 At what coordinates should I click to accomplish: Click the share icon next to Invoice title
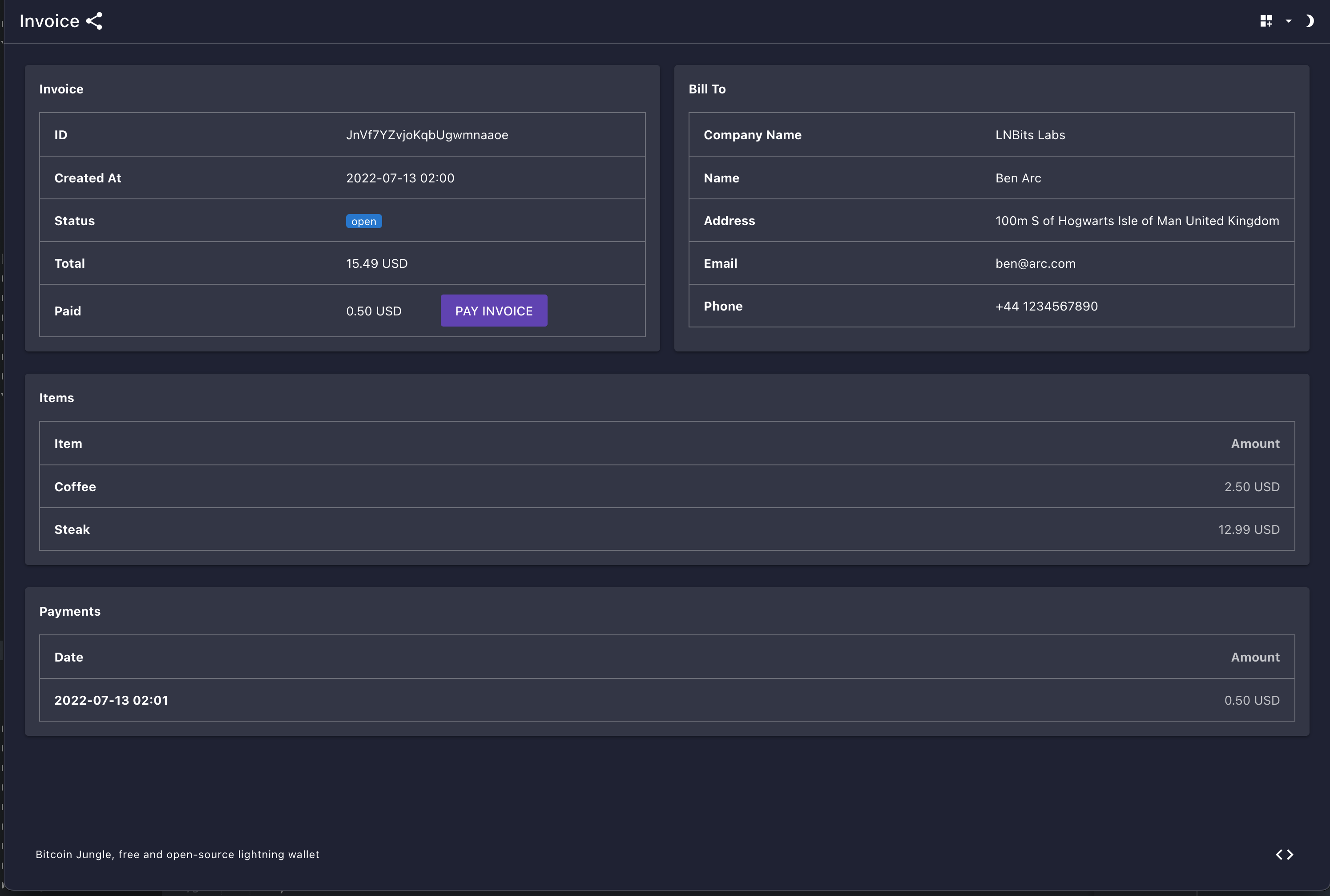point(94,21)
